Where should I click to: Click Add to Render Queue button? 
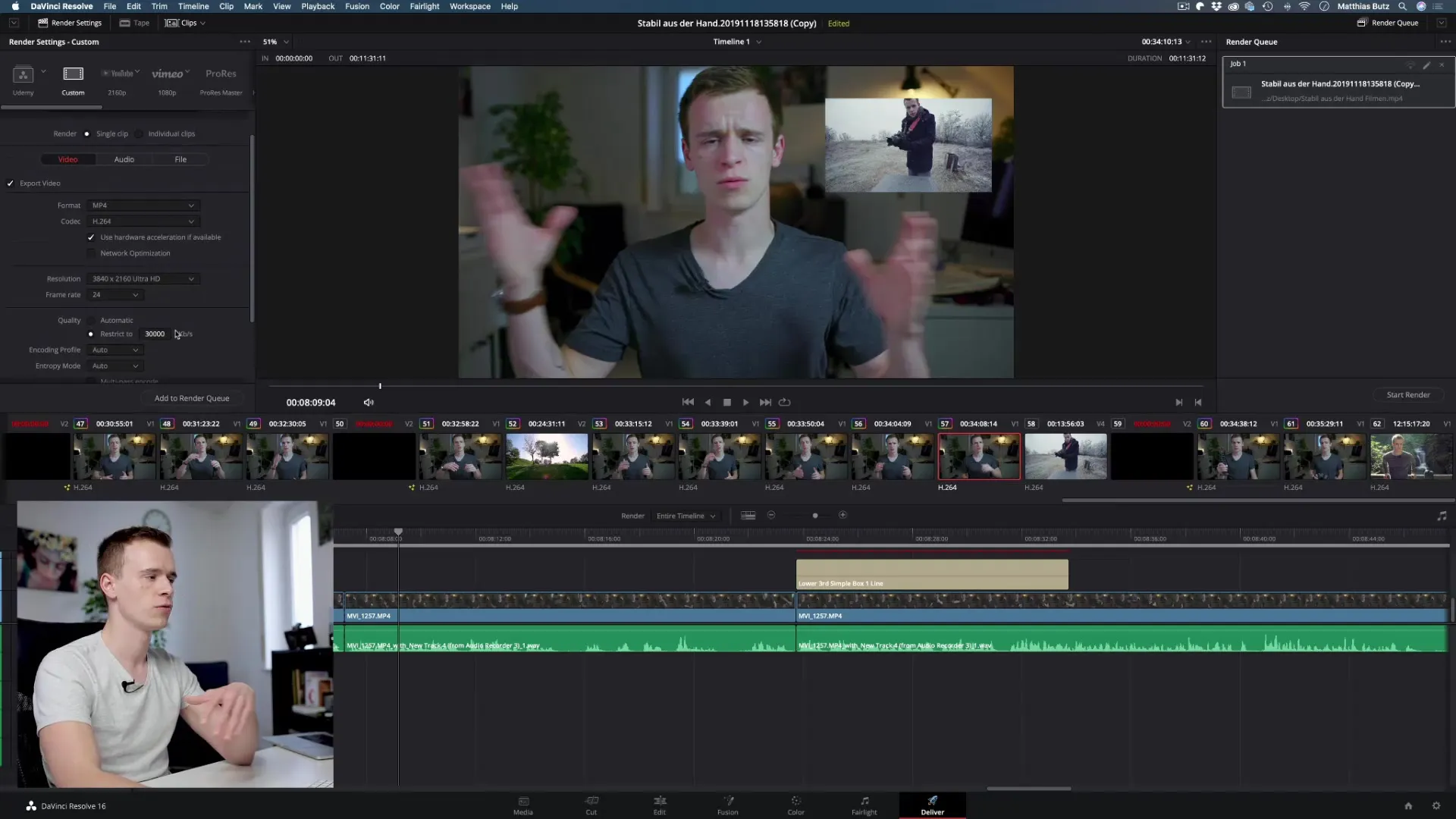point(192,399)
